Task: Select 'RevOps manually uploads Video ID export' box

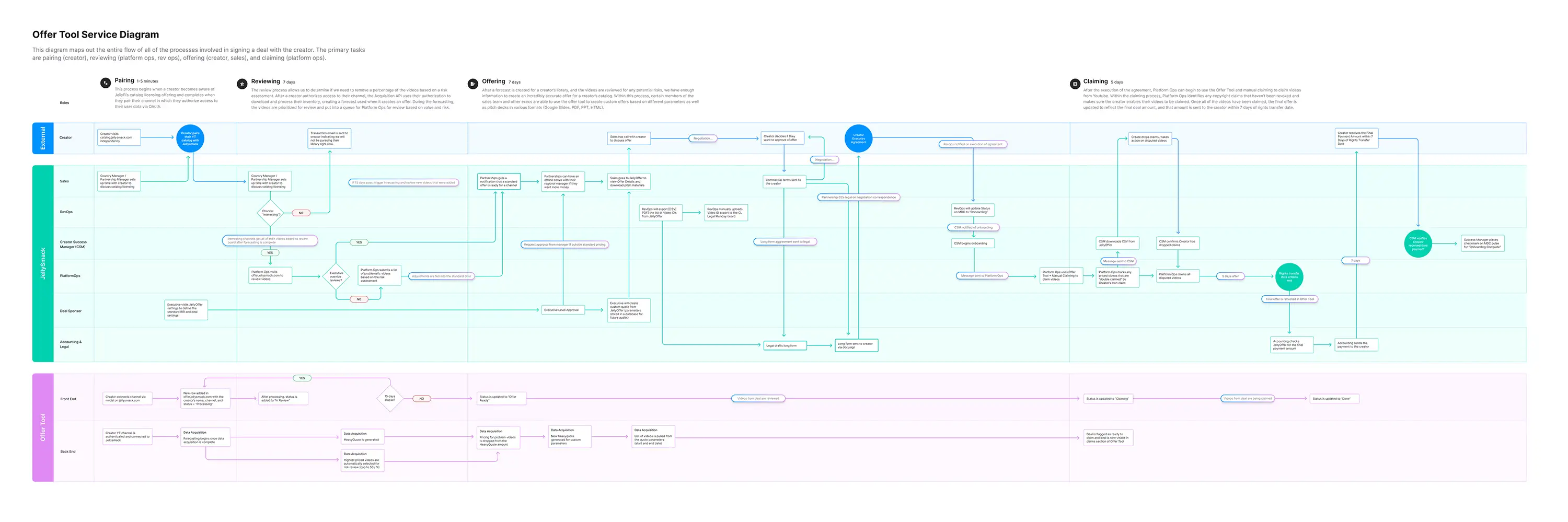Action: pos(726,212)
